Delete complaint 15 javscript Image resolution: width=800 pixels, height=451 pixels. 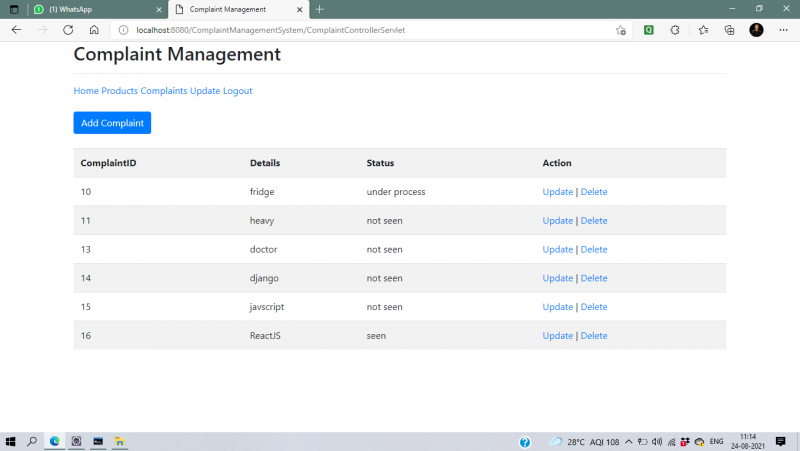tap(594, 307)
